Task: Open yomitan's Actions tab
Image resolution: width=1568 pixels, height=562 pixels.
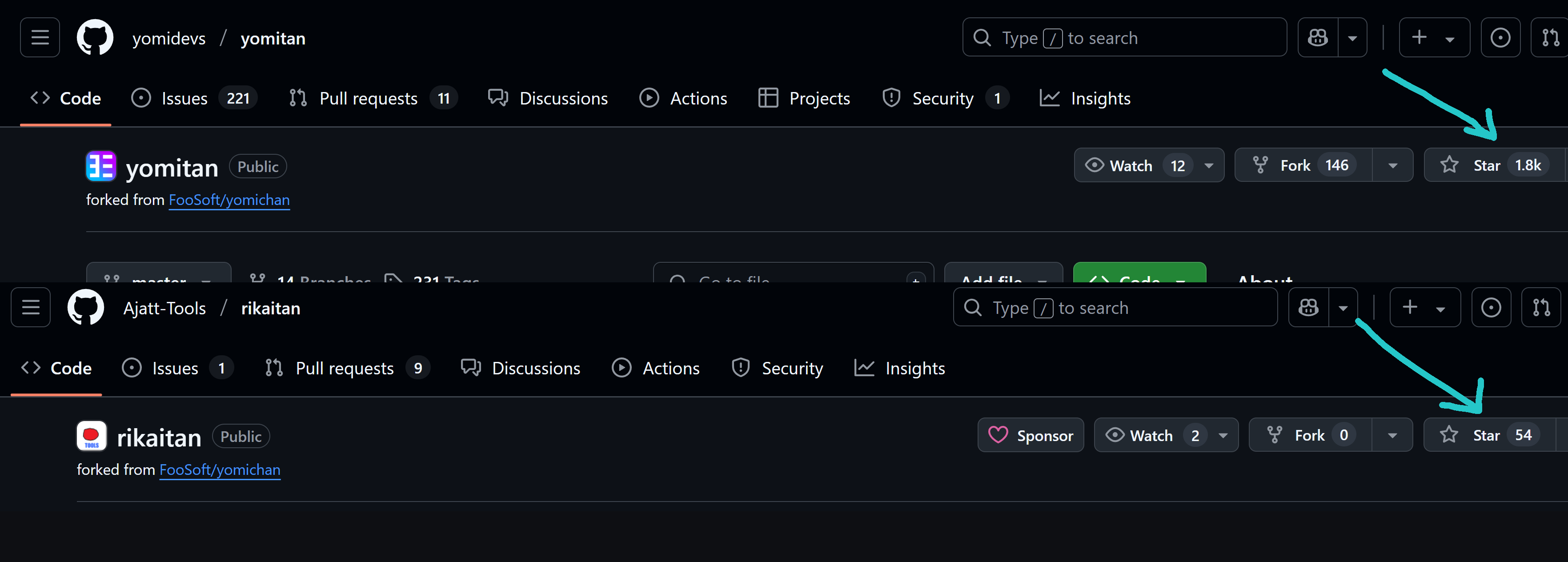Action: (683, 98)
